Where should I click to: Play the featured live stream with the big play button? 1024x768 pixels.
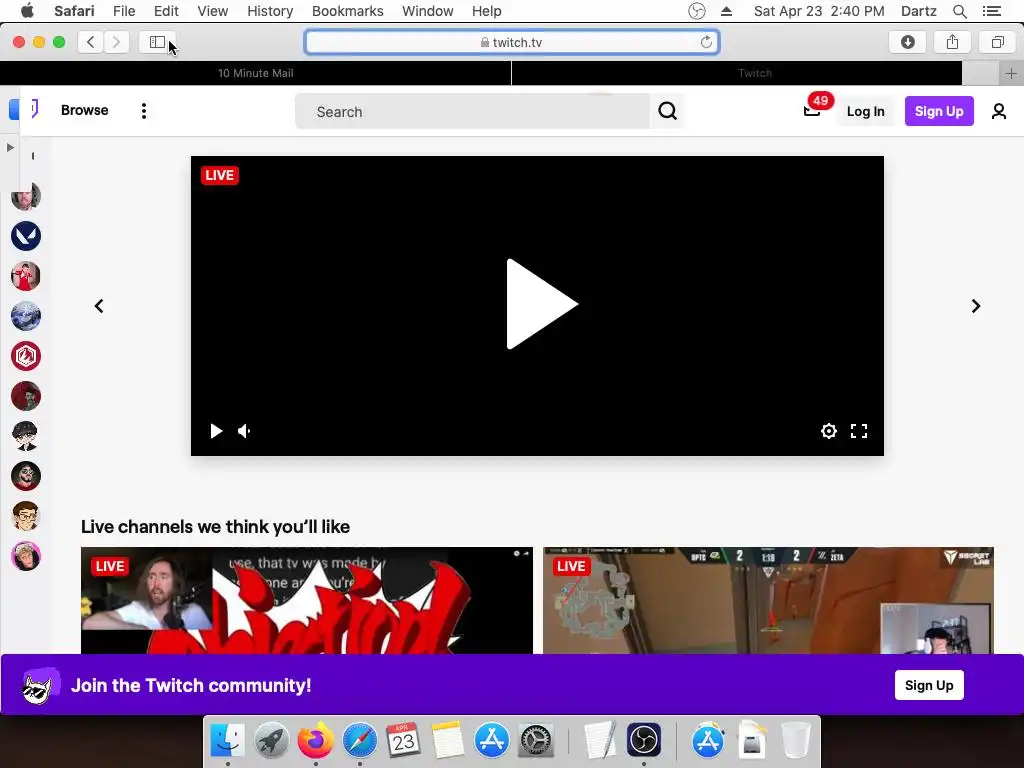point(541,304)
